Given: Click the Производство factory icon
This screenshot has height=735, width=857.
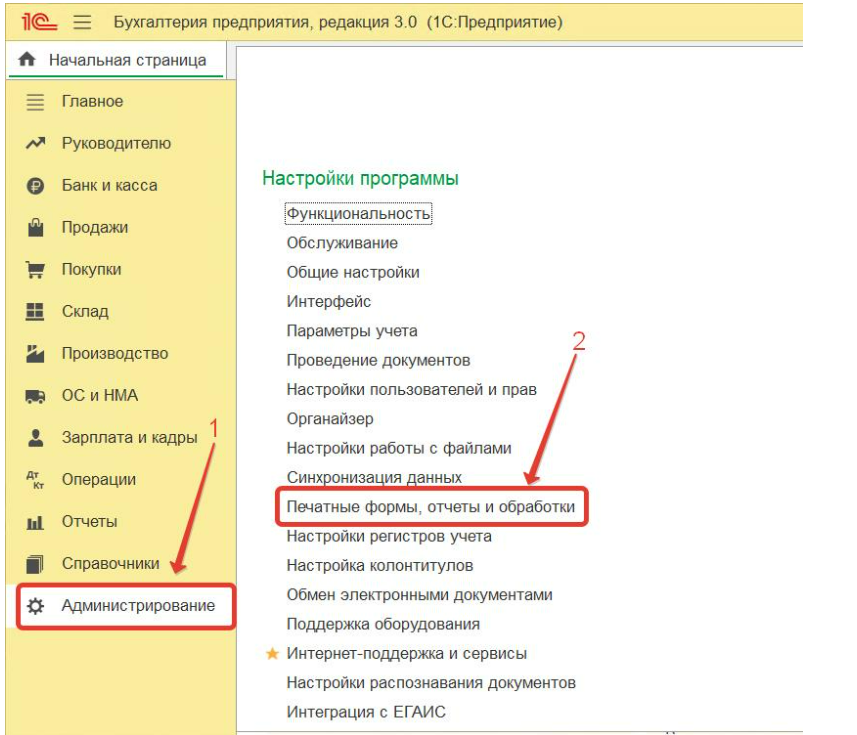Looking at the screenshot, I should [36, 354].
